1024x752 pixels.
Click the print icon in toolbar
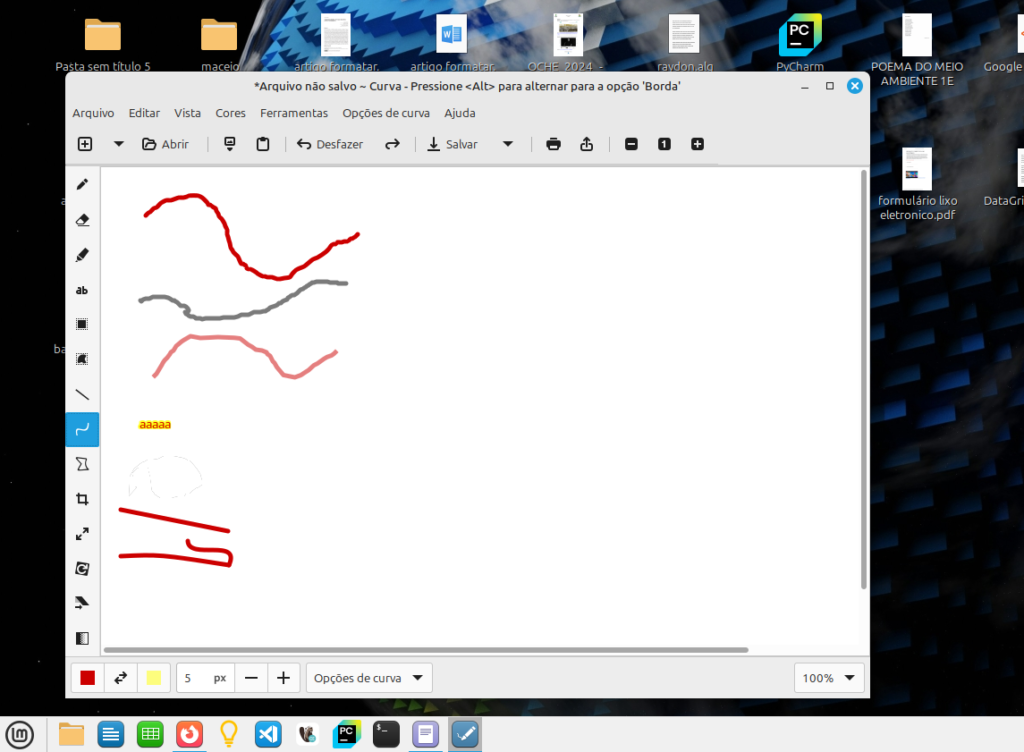[553, 144]
